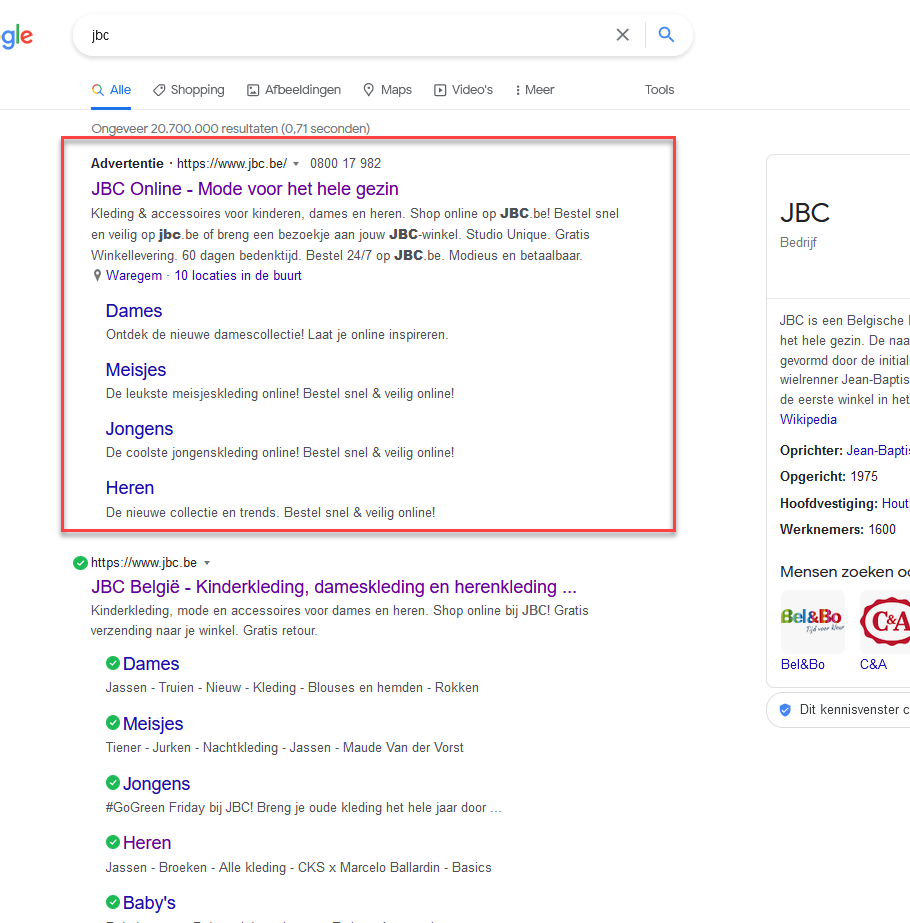Open the organic Dames sitelink

151,663
